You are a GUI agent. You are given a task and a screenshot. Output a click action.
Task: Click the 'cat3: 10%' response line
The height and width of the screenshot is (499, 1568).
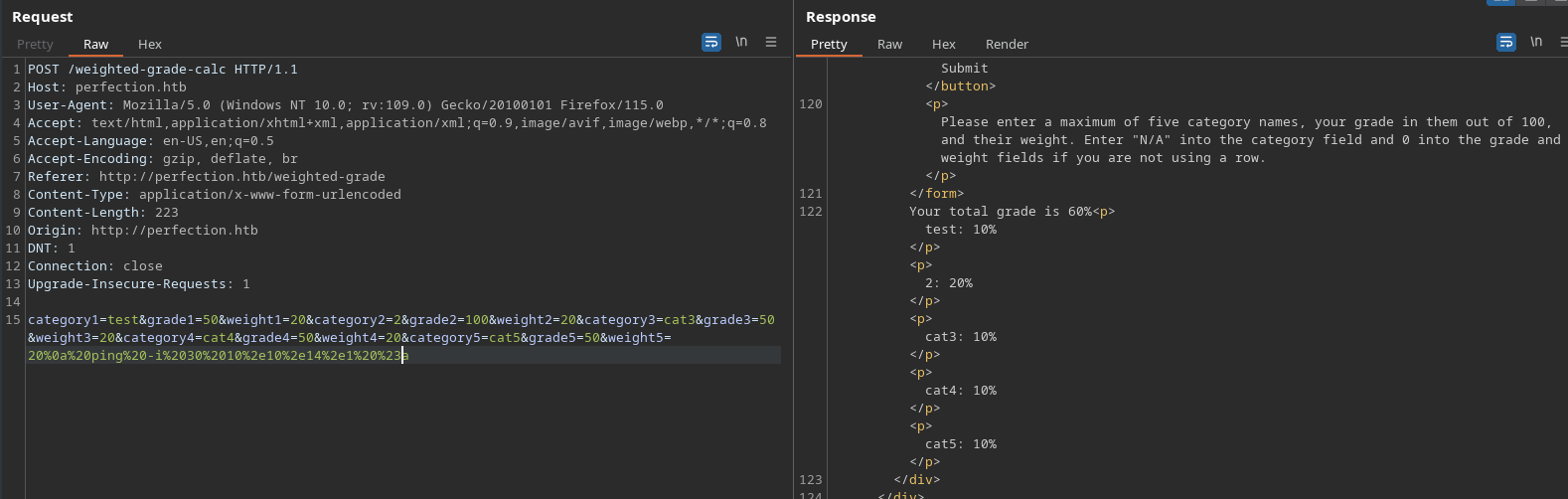(x=961, y=336)
